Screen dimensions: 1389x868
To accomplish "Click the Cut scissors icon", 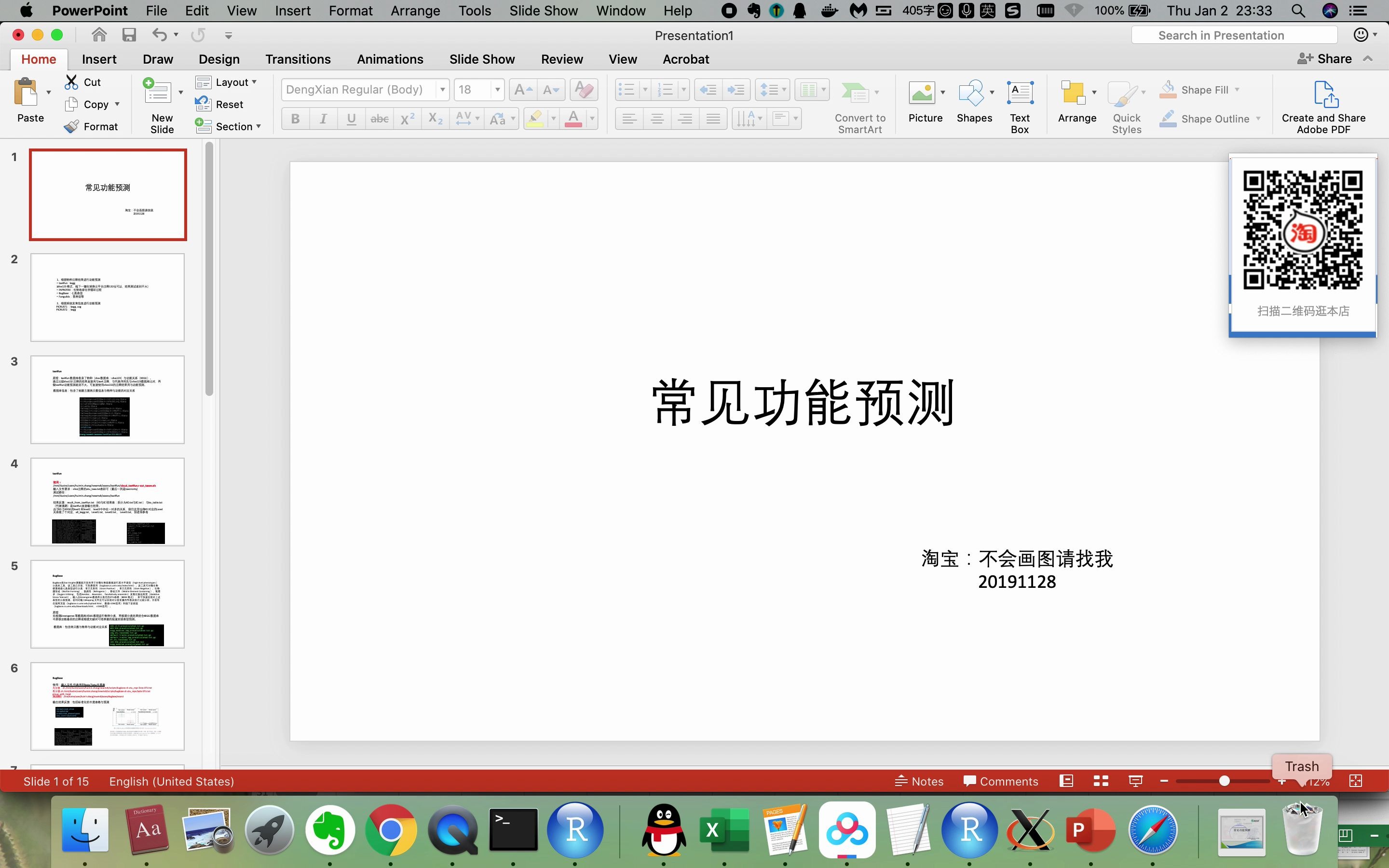I will tap(71, 82).
